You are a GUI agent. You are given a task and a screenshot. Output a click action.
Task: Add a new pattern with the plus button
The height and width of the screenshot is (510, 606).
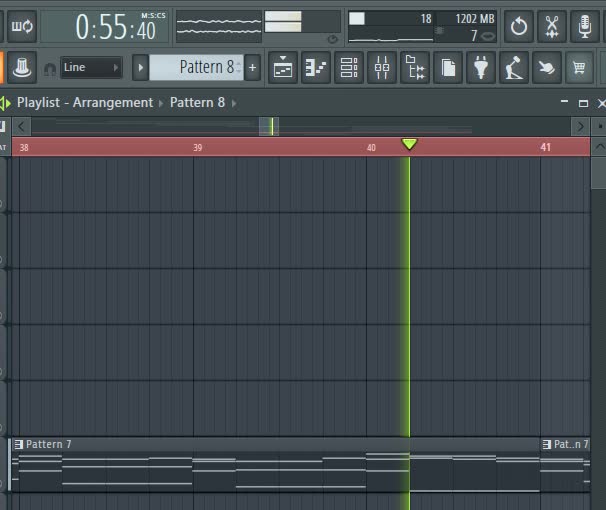(252, 67)
